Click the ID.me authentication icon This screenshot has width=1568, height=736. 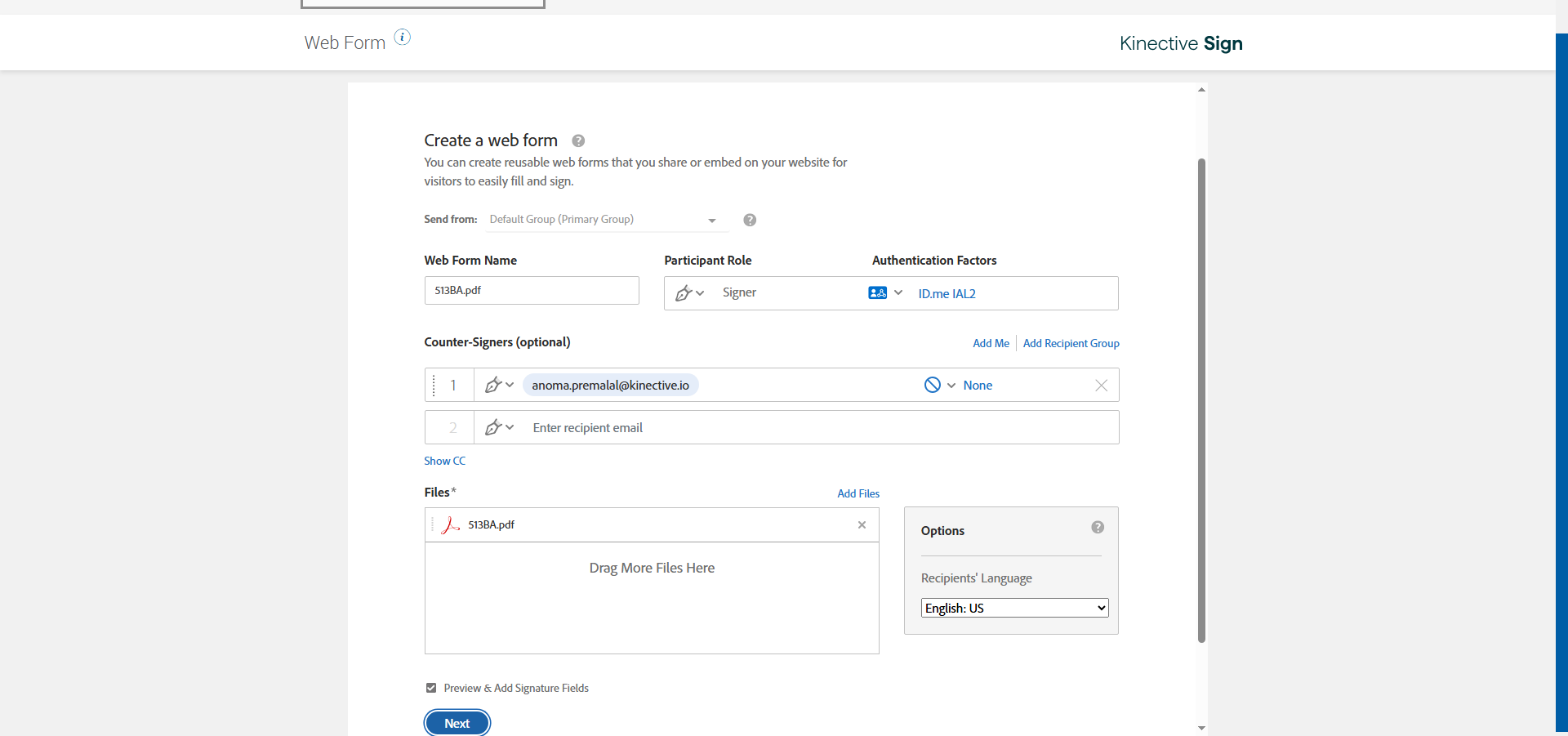point(877,292)
